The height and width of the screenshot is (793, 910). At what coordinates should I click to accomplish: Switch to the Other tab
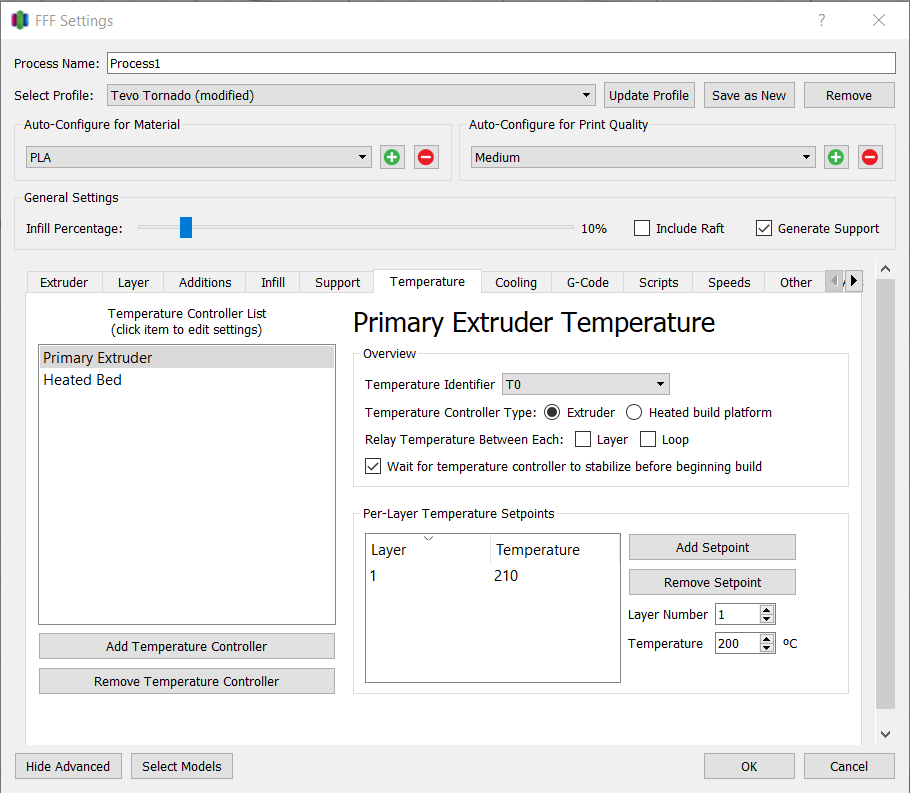(x=795, y=283)
